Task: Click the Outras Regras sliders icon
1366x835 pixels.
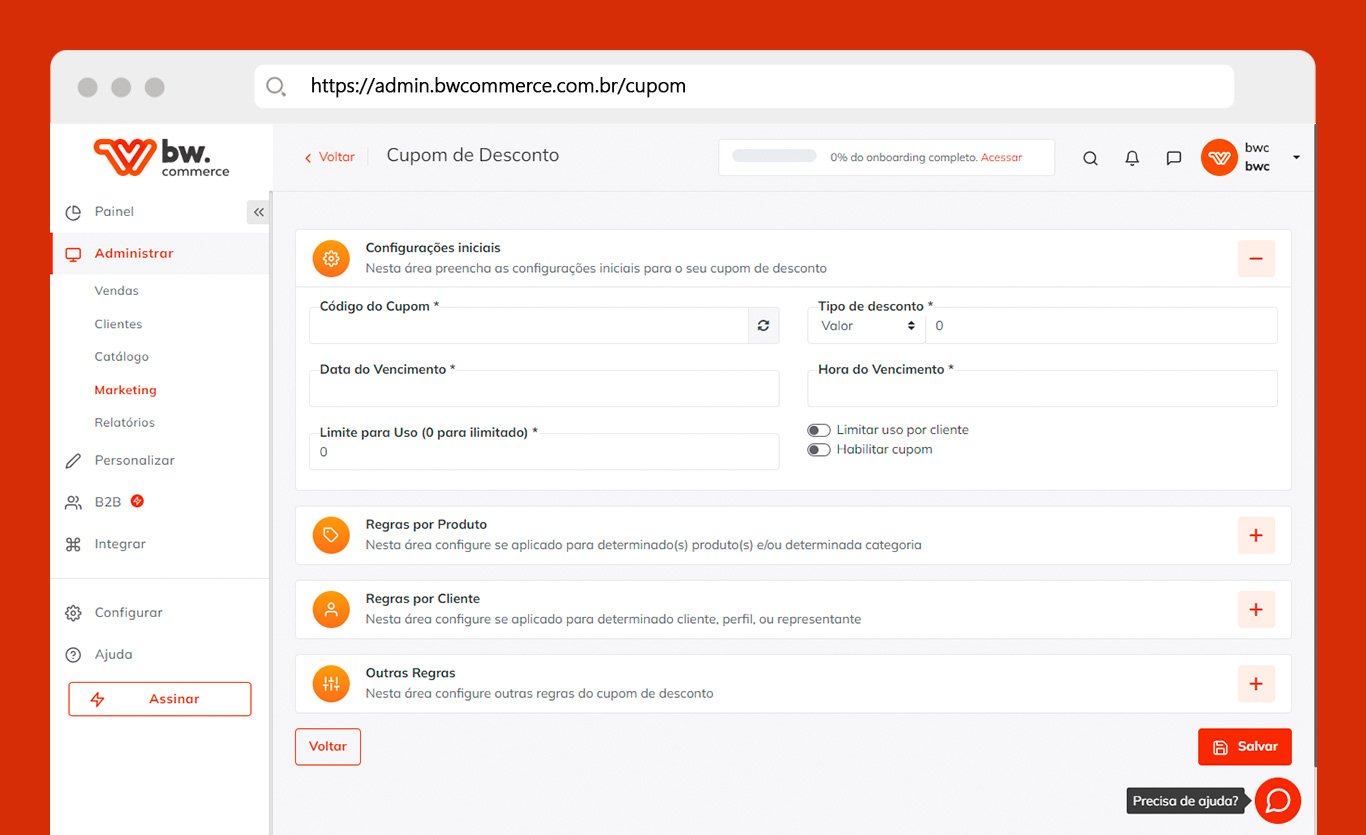Action: (x=331, y=684)
